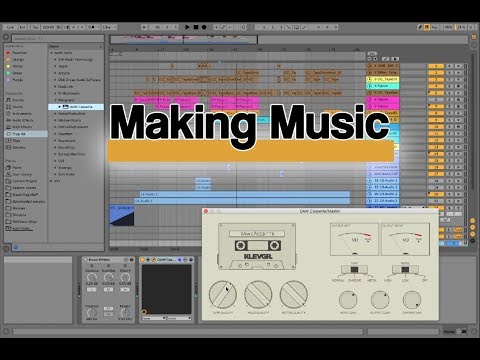Screen dimensions: 480x360
Task: Toggle the Ext sync button
Action: [x=23, y=27]
